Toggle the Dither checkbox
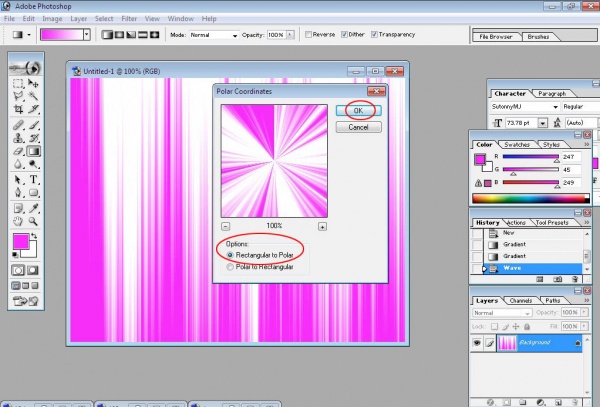The height and width of the screenshot is (407, 600). pyautogui.click(x=344, y=34)
